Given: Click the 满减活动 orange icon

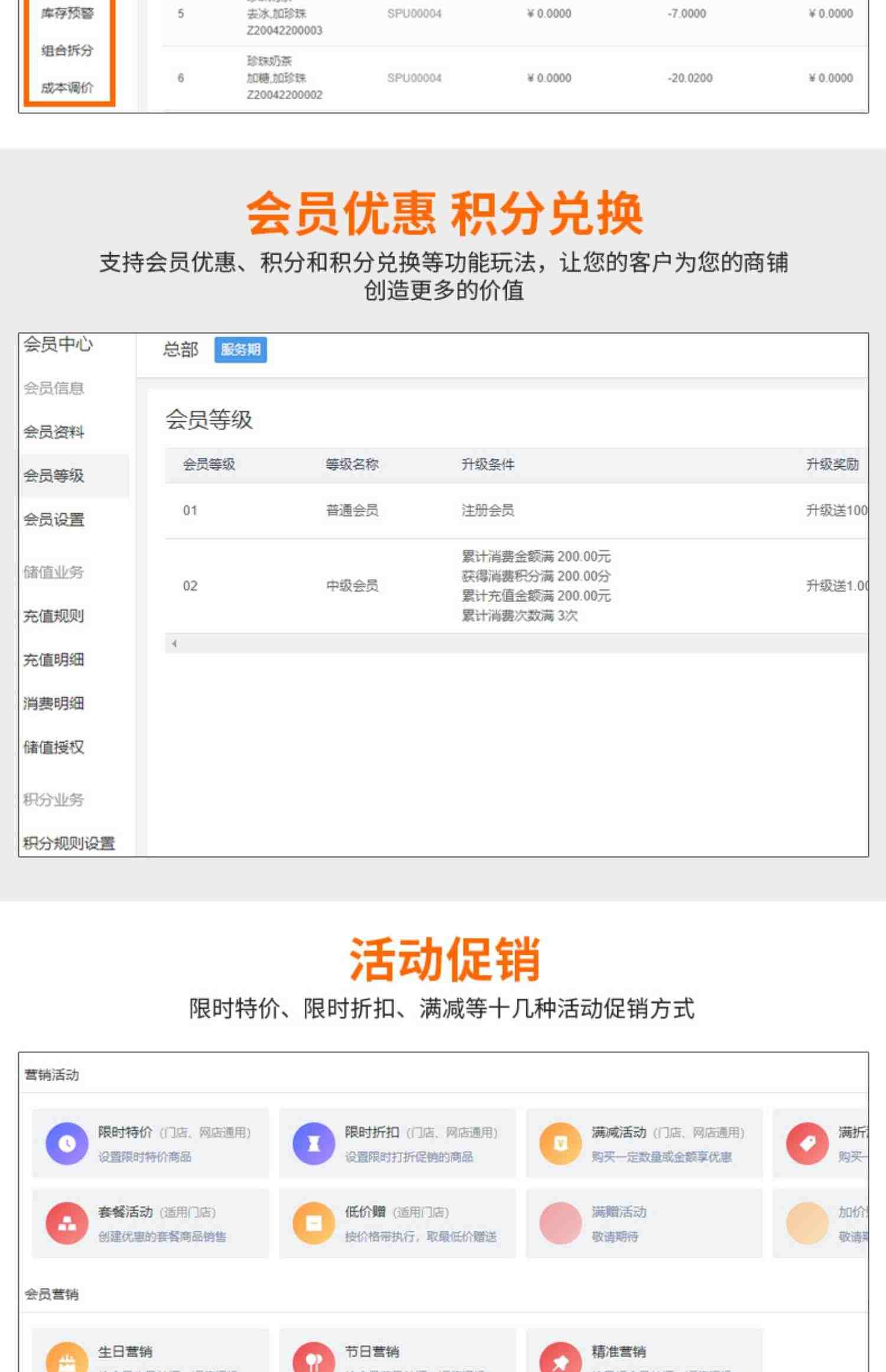Looking at the screenshot, I should [x=561, y=1143].
